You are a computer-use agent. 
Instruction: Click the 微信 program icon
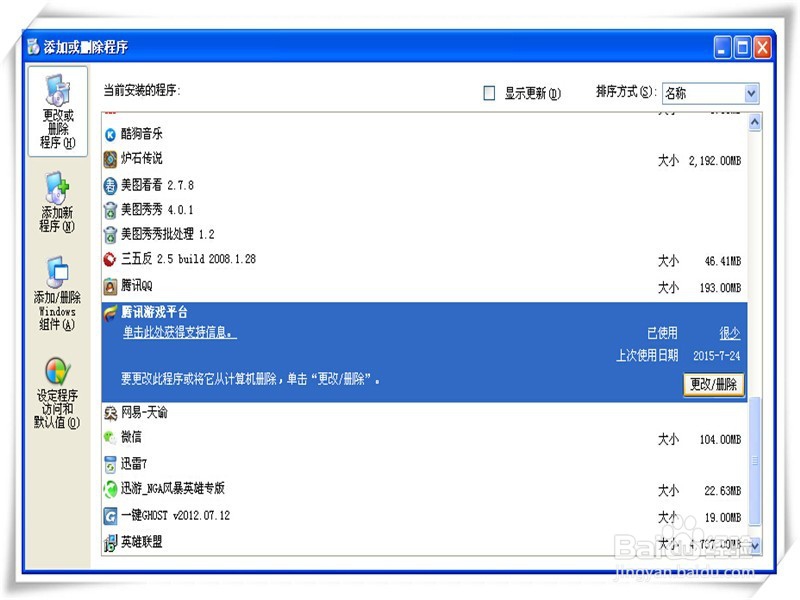point(110,437)
